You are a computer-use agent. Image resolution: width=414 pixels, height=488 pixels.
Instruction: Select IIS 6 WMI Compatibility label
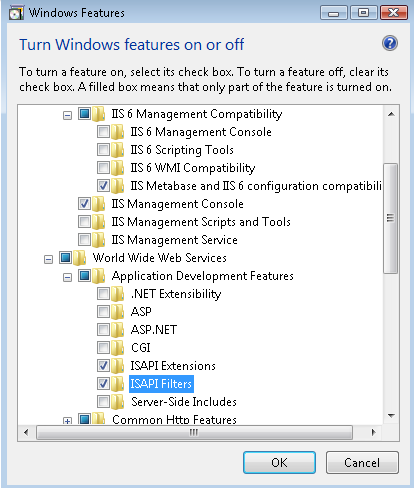(193, 168)
